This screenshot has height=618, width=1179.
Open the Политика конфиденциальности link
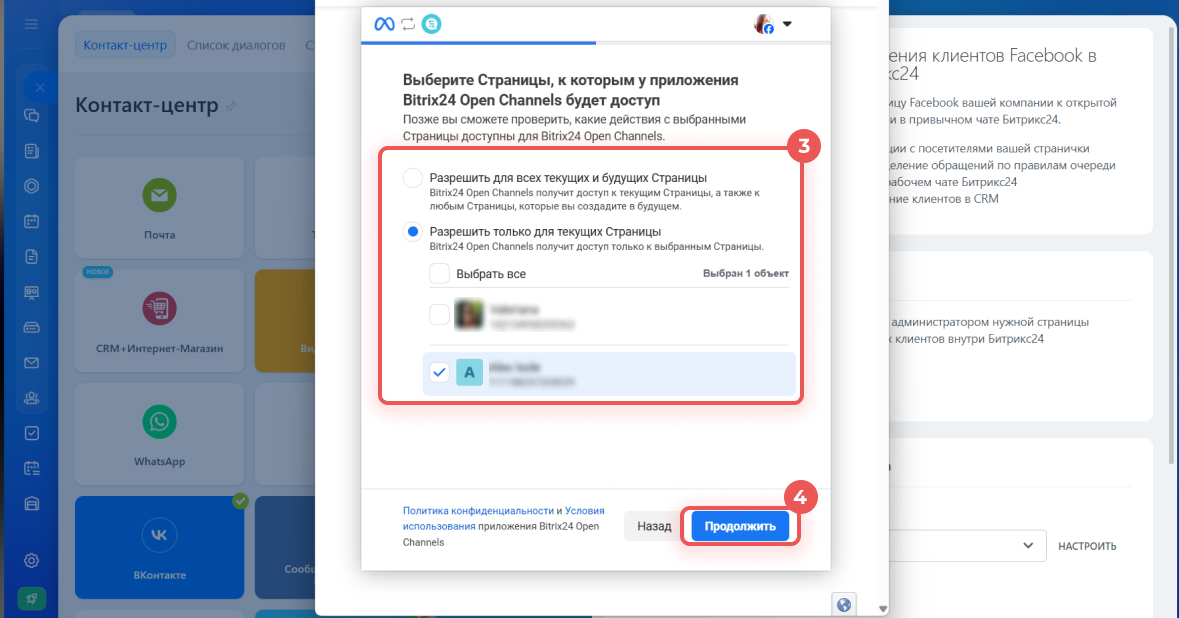coord(478,510)
